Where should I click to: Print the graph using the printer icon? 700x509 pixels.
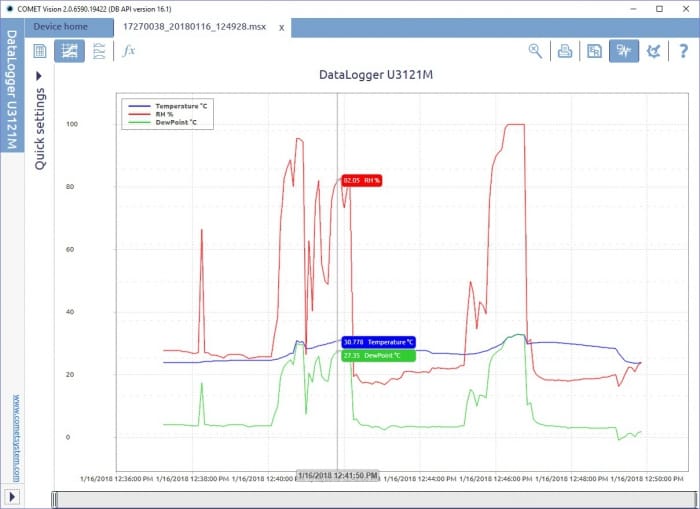tap(565, 51)
